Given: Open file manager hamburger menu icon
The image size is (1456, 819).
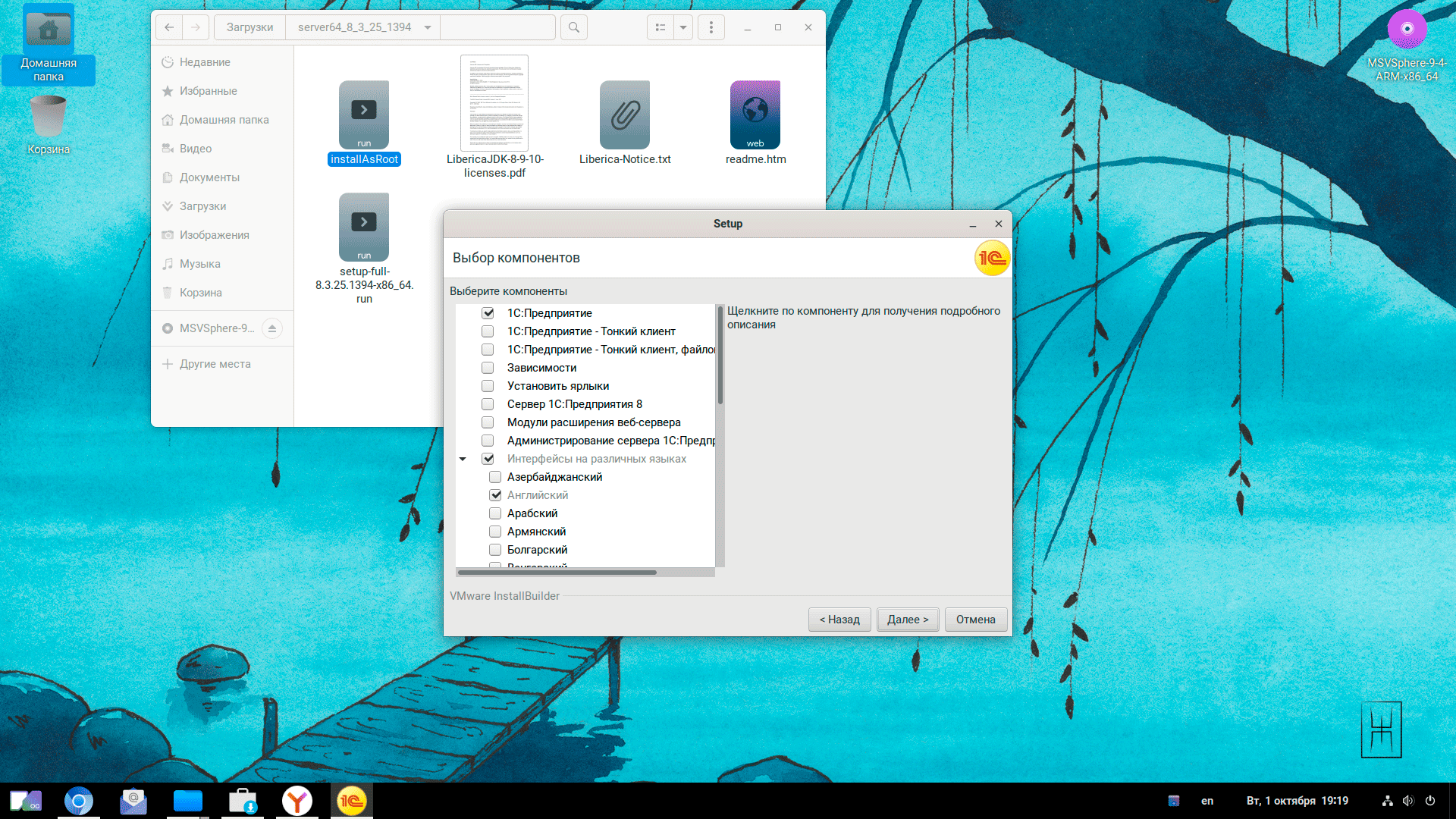Looking at the screenshot, I should [711, 27].
